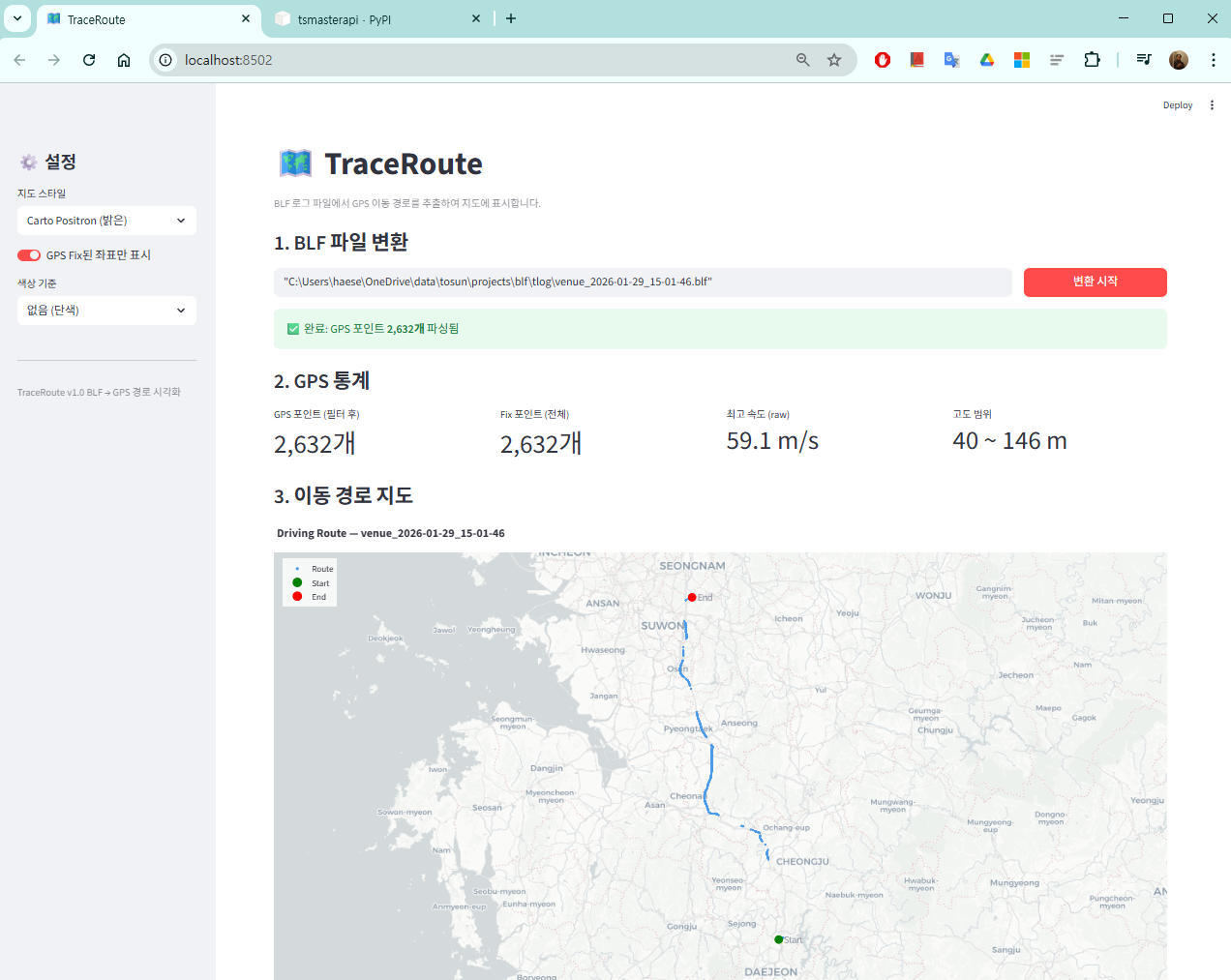The image size is (1231, 980).
Task: Open Google Translate extension
Action: pyautogui.click(x=952, y=60)
